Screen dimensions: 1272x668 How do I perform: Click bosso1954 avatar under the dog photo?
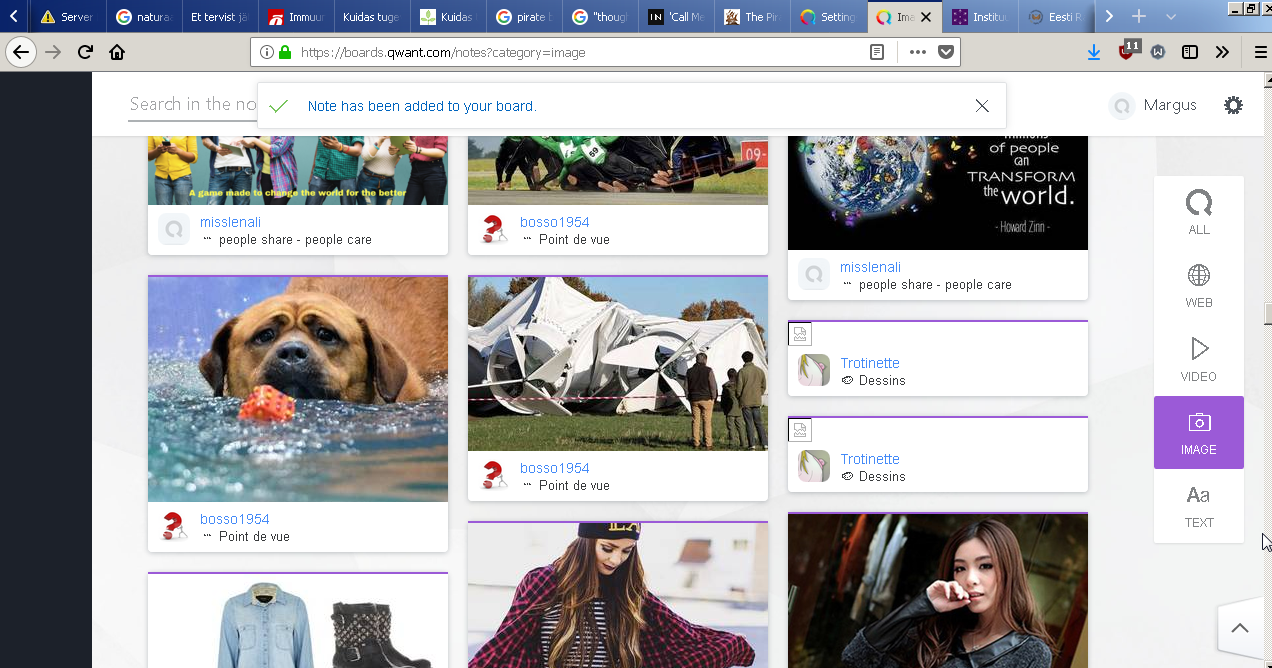pyautogui.click(x=174, y=526)
